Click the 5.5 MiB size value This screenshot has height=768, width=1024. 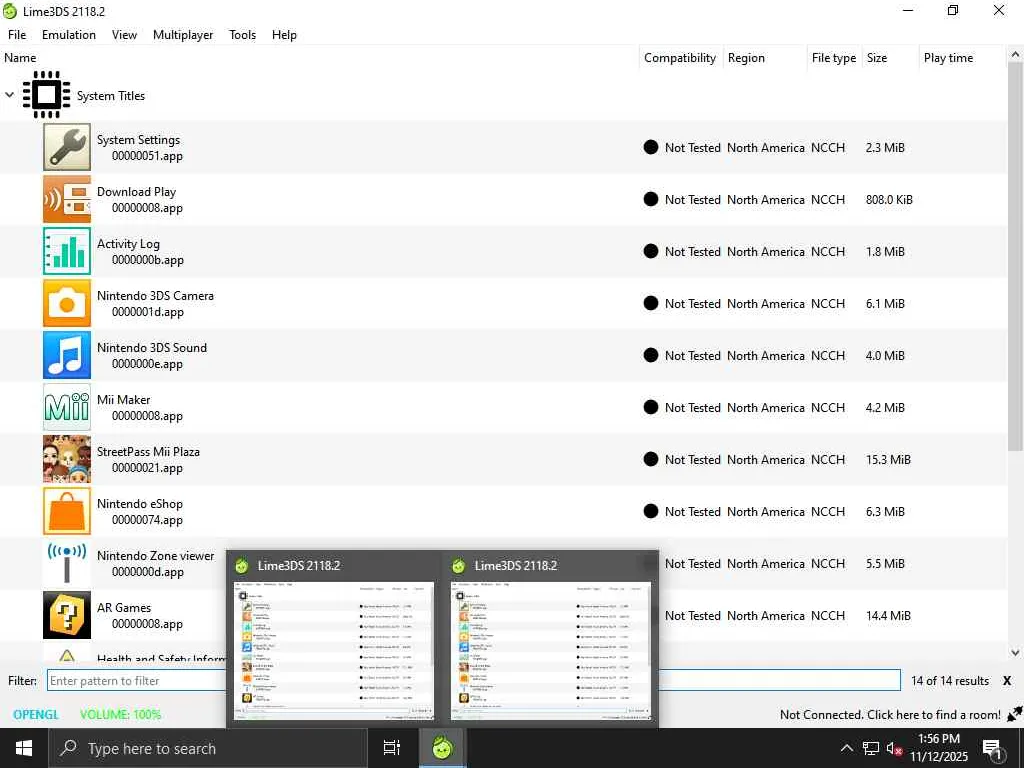(x=885, y=563)
